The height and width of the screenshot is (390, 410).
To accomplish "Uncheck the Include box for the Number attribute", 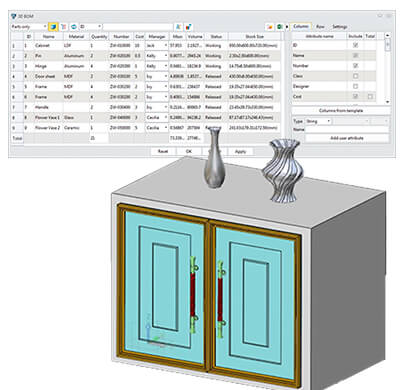I will (355, 66).
